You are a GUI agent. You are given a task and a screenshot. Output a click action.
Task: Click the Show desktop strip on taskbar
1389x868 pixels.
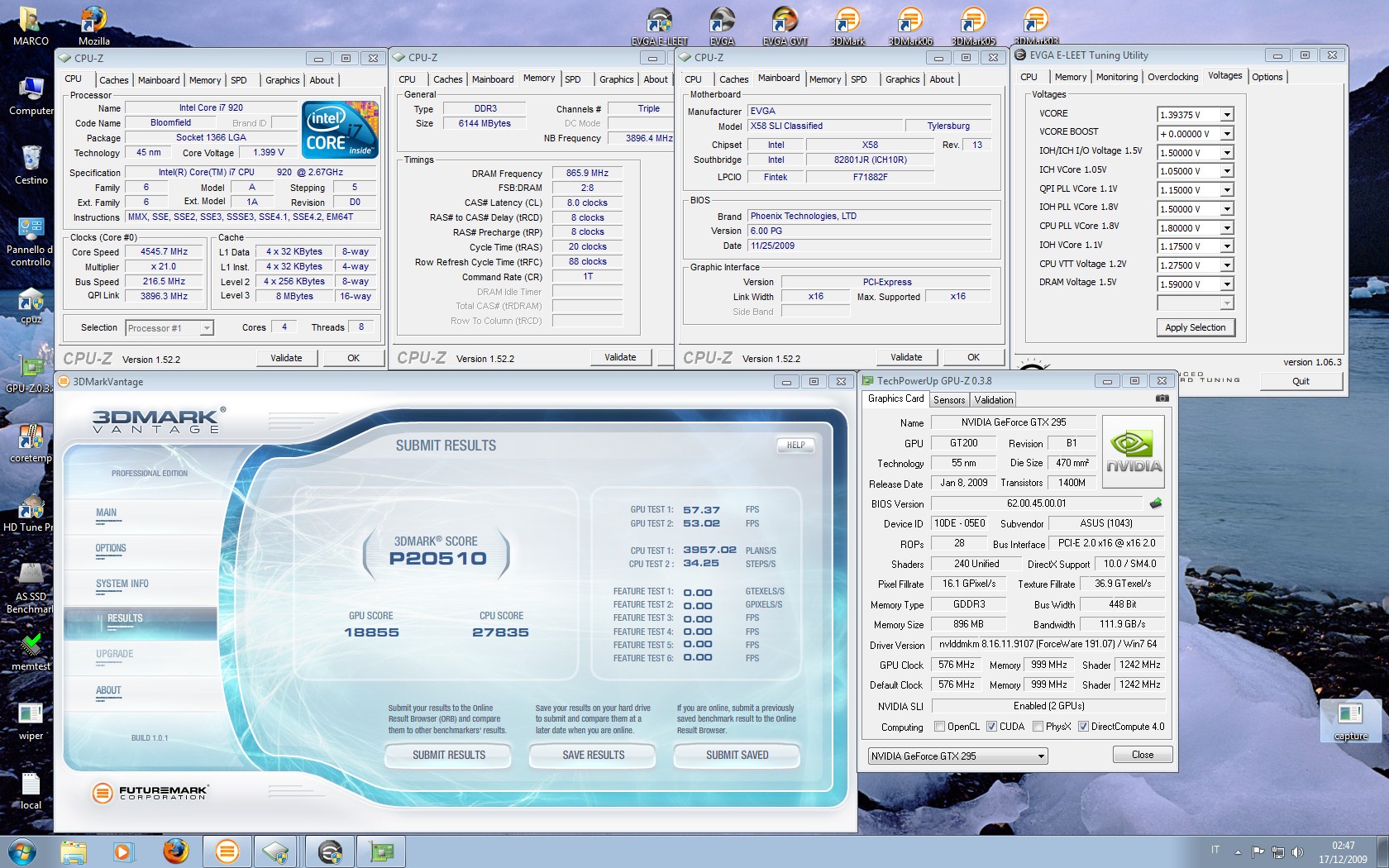coord(1383,851)
